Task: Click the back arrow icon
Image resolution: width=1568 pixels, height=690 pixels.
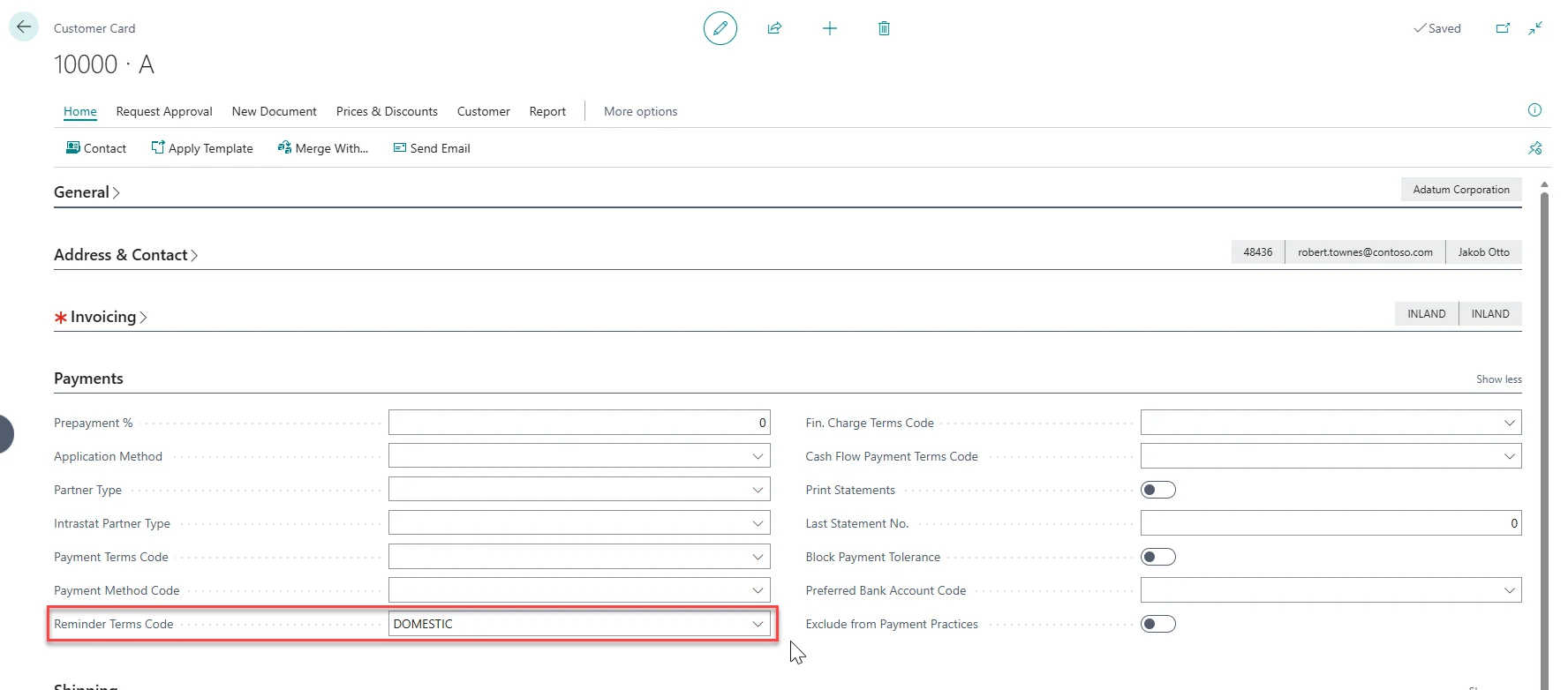Action: [24, 26]
